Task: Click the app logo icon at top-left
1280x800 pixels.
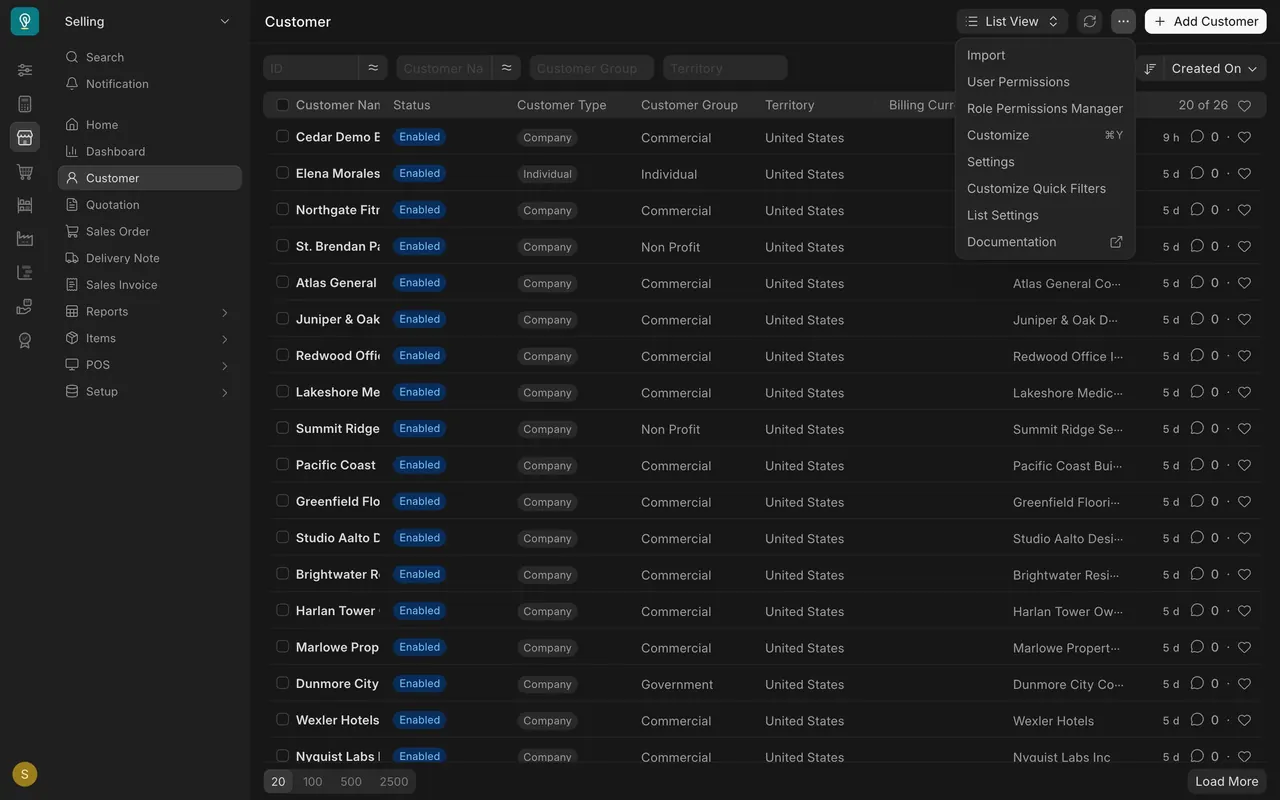Action: tap(25, 21)
